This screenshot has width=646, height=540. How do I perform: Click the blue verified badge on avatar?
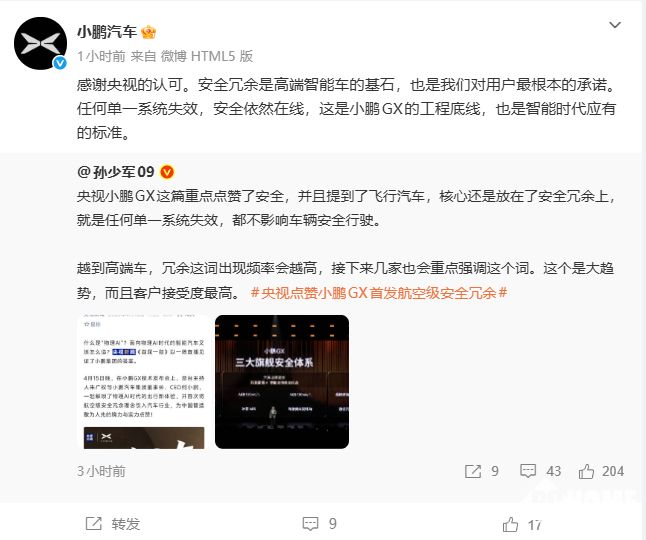pyautogui.click(x=60, y=62)
